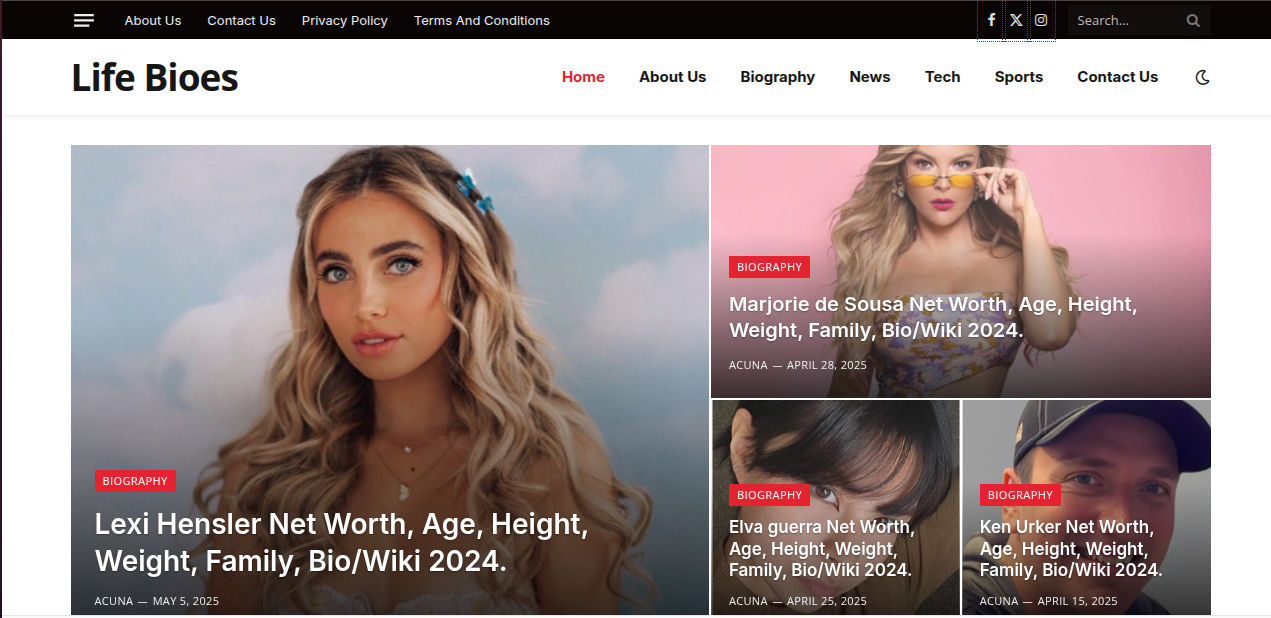Click the April 15, 2025 post date

coord(1078,601)
